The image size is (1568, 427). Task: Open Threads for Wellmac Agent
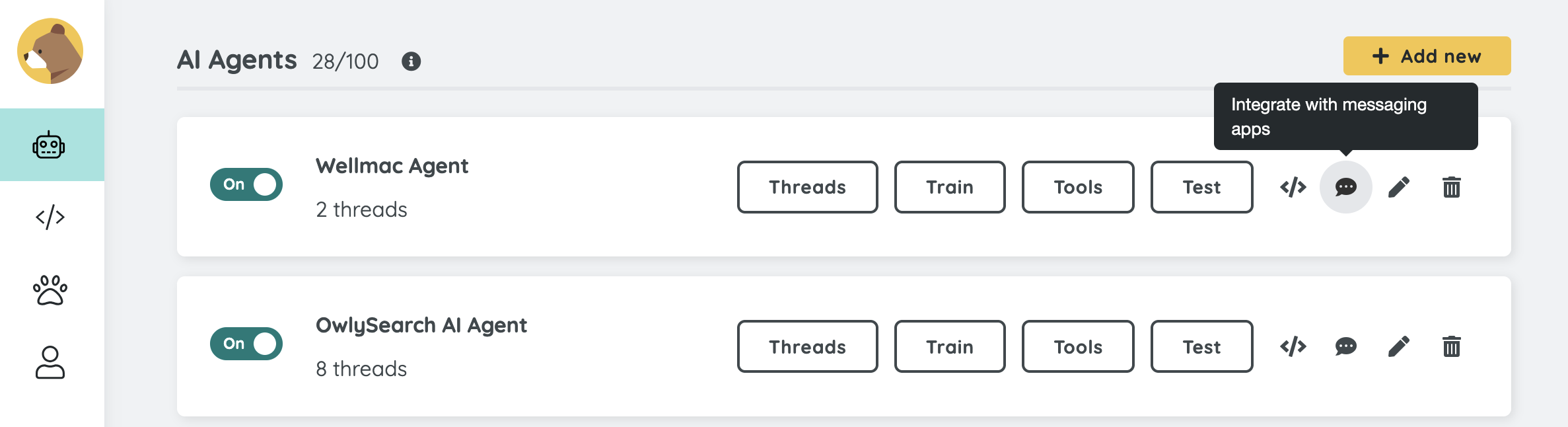(x=807, y=187)
